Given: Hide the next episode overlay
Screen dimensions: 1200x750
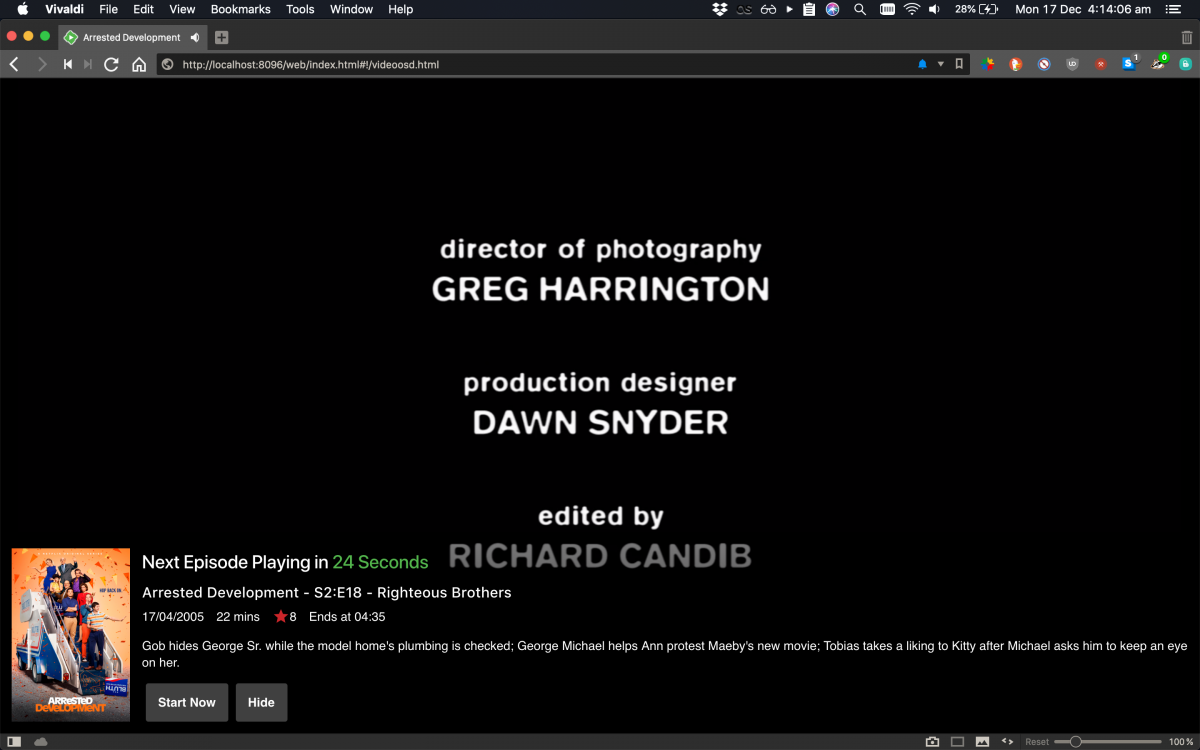Looking at the screenshot, I should pyautogui.click(x=262, y=702).
